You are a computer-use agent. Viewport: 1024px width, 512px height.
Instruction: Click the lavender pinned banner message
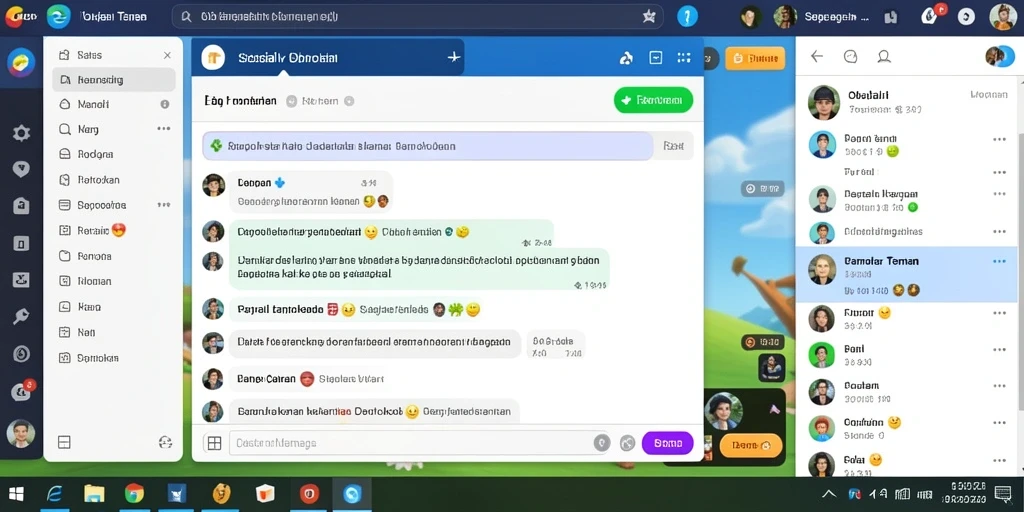[x=428, y=146]
